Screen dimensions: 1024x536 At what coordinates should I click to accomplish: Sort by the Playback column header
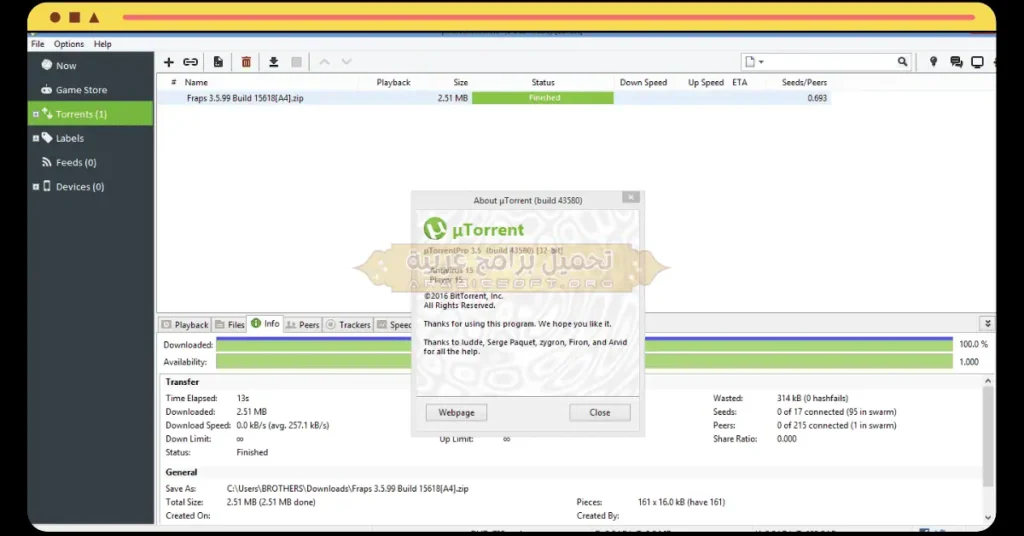coord(393,82)
